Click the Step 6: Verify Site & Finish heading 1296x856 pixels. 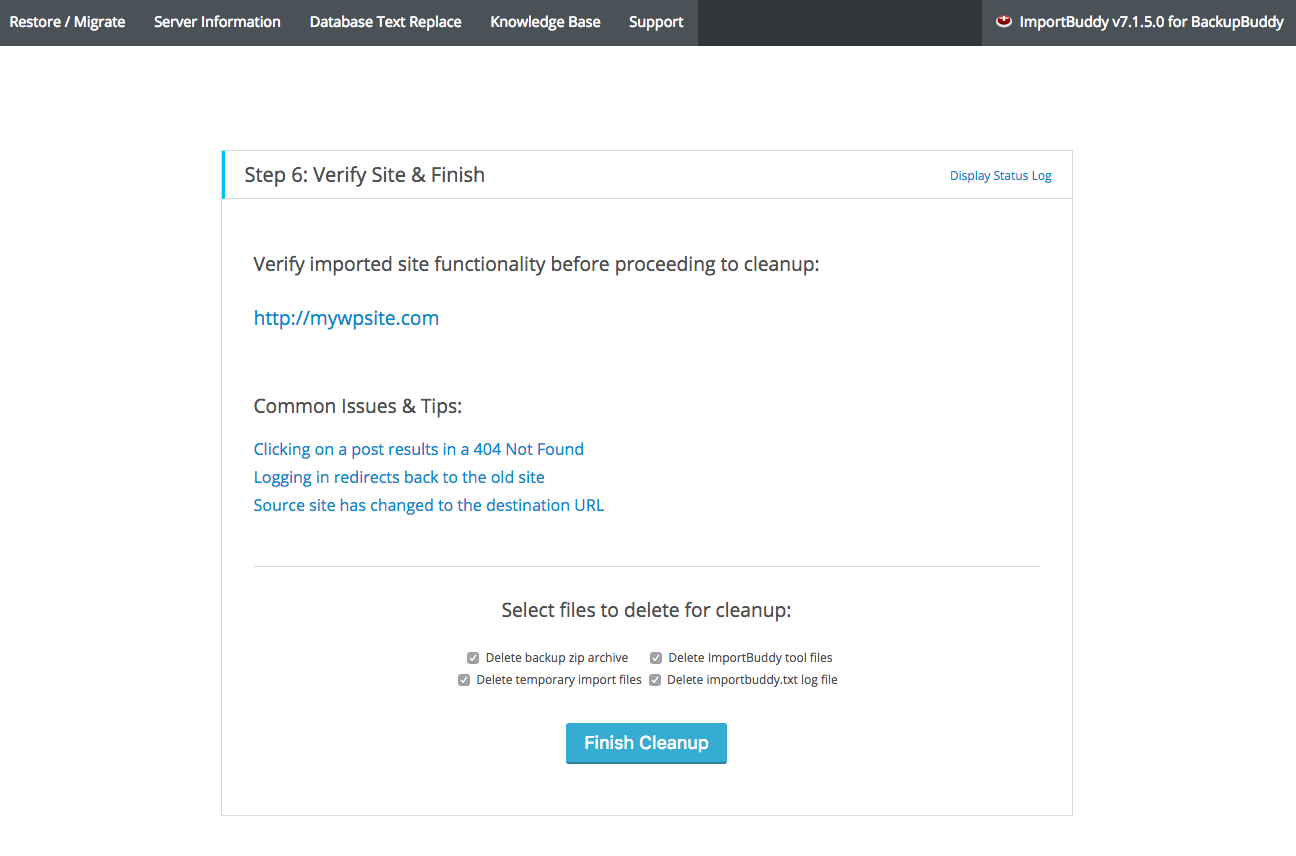[365, 175]
